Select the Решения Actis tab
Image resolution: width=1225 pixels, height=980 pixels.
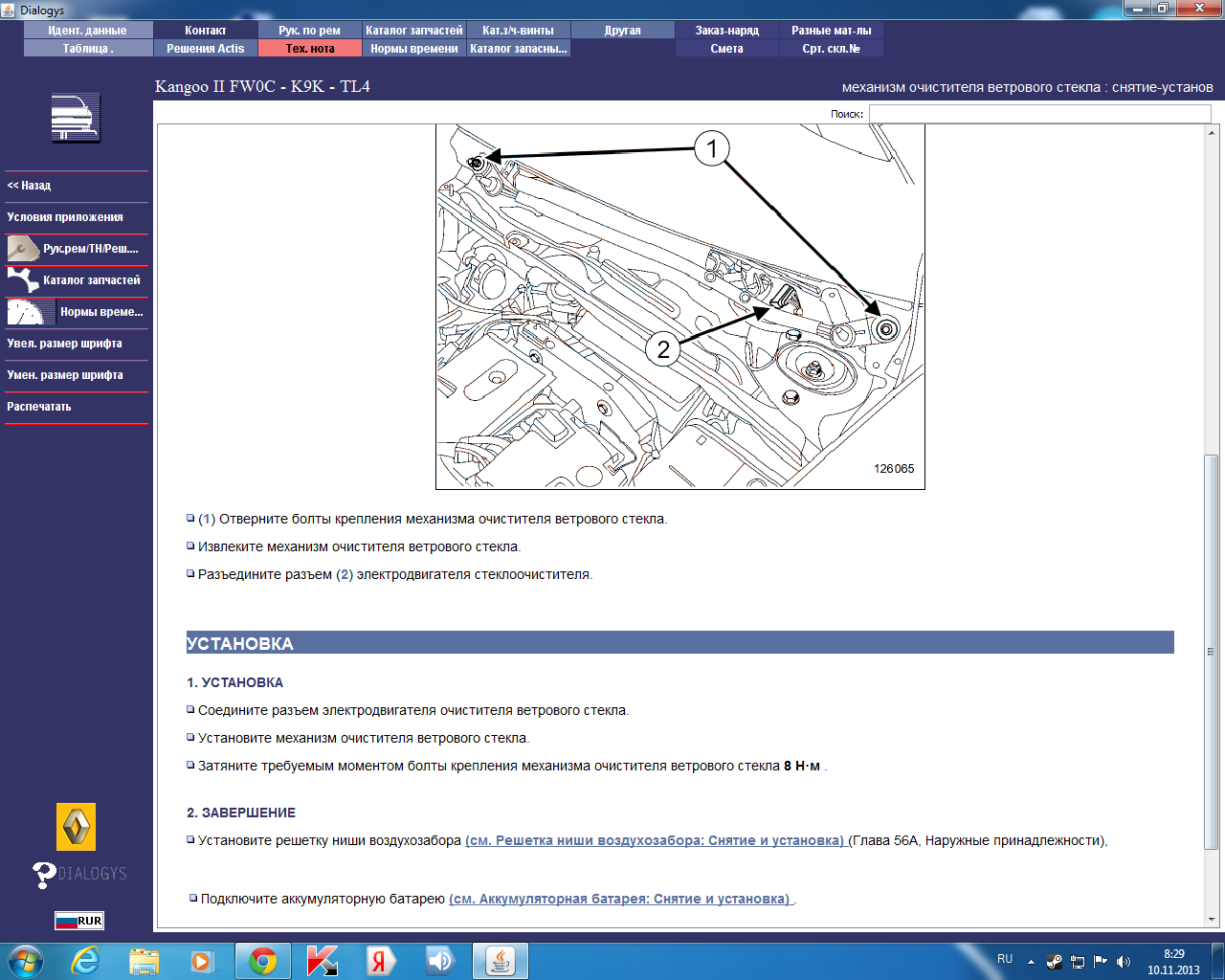coord(206,49)
